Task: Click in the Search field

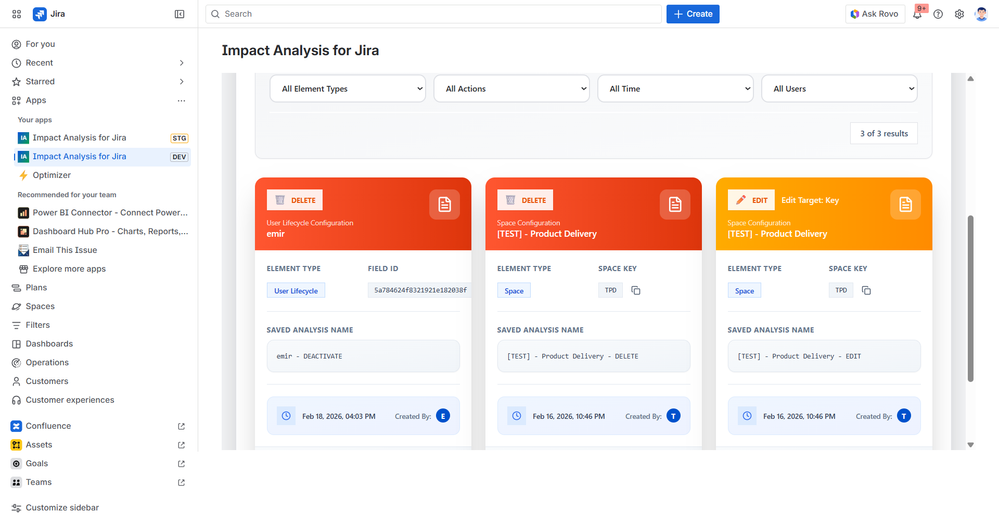Action: pos(433,14)
